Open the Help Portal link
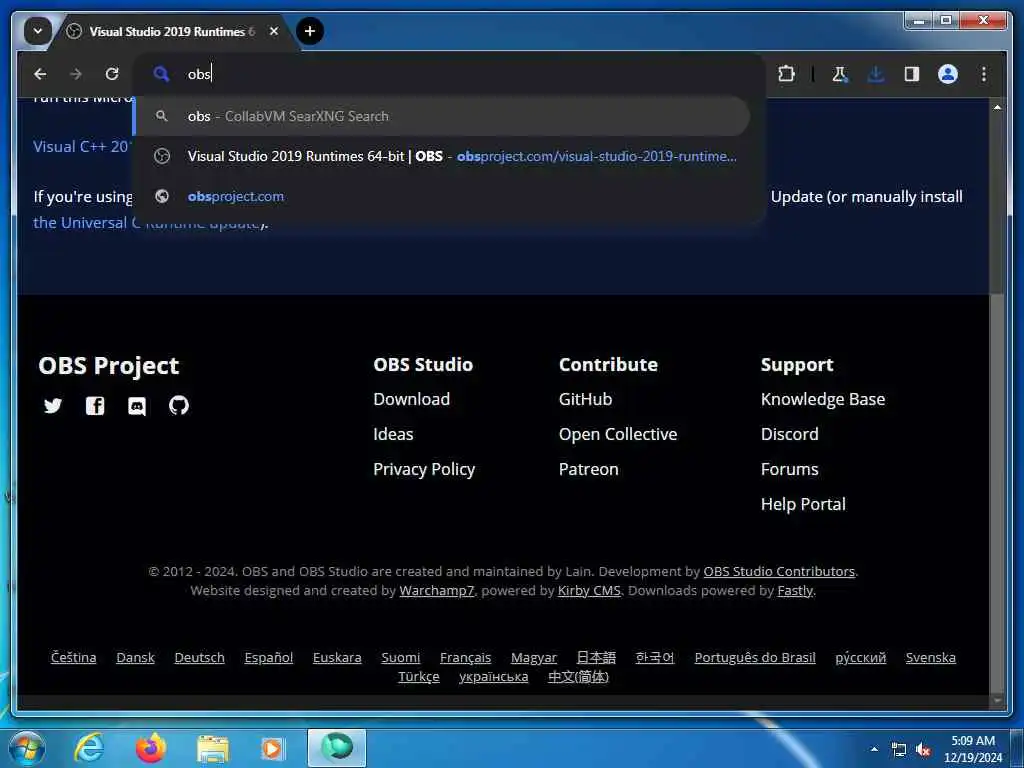This screenshot has width=1024, height=768. click(x=803, y=504)
